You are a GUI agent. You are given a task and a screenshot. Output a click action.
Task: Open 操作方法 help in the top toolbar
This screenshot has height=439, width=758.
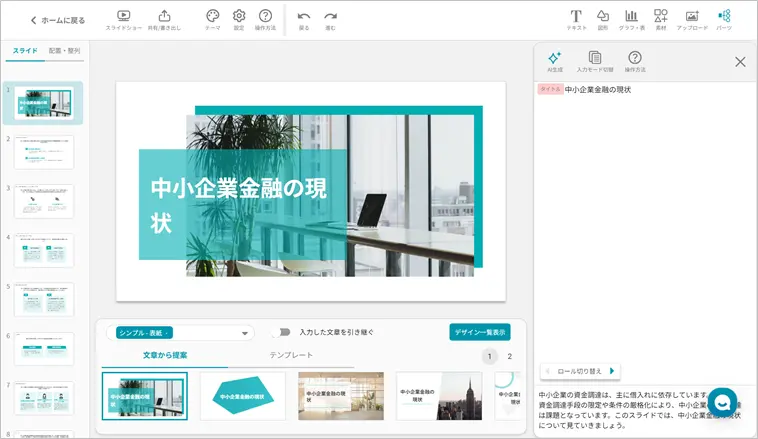pyautogui.click(x=265, y=20)
